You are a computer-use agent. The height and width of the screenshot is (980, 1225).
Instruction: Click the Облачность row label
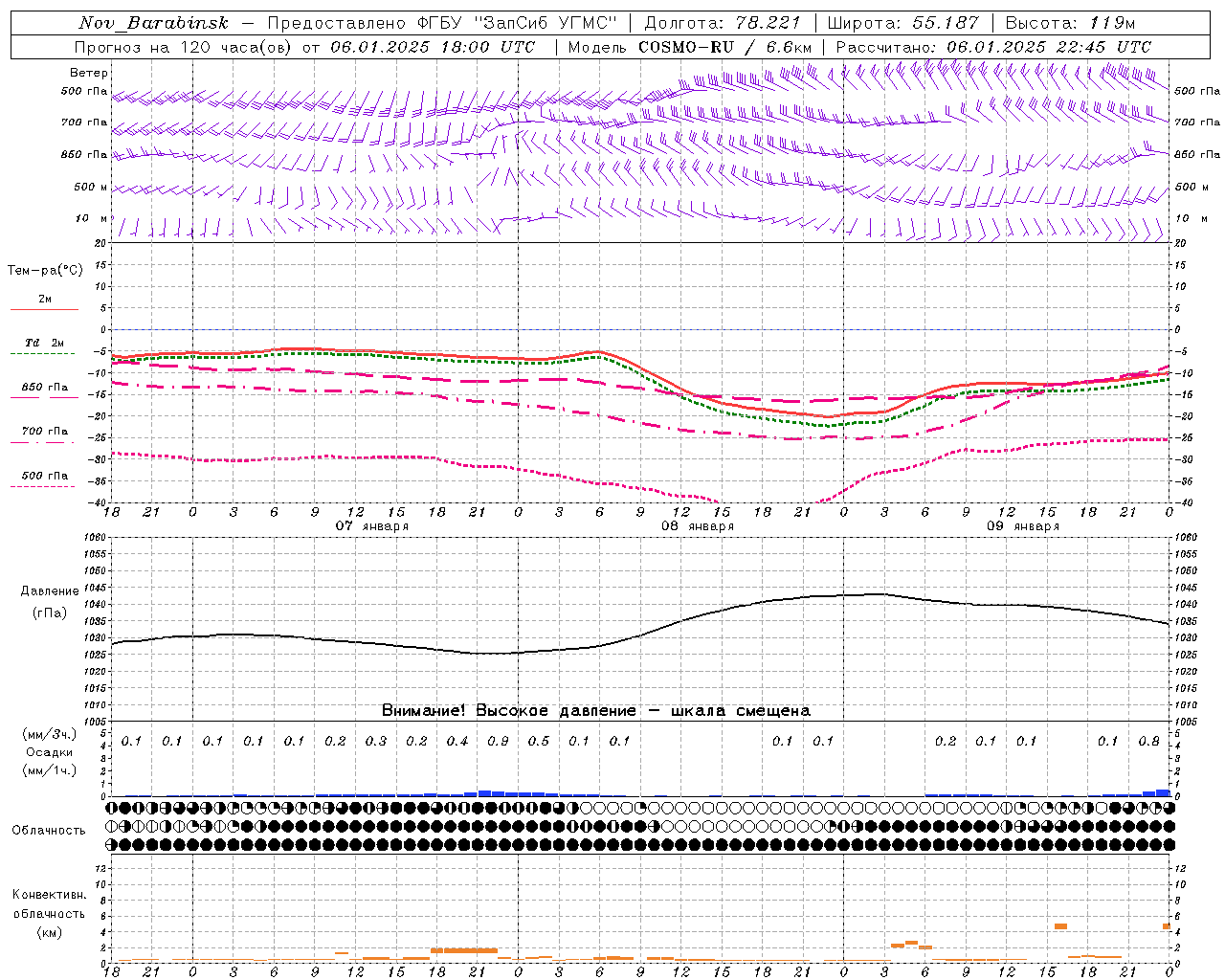[x=49, y=830]
